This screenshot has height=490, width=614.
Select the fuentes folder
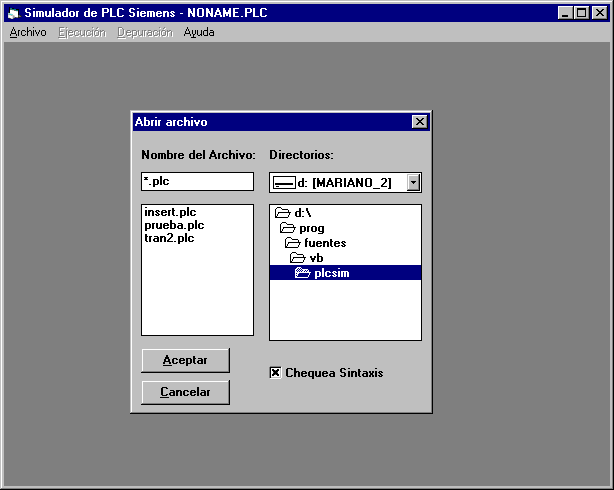coord(345,243)
